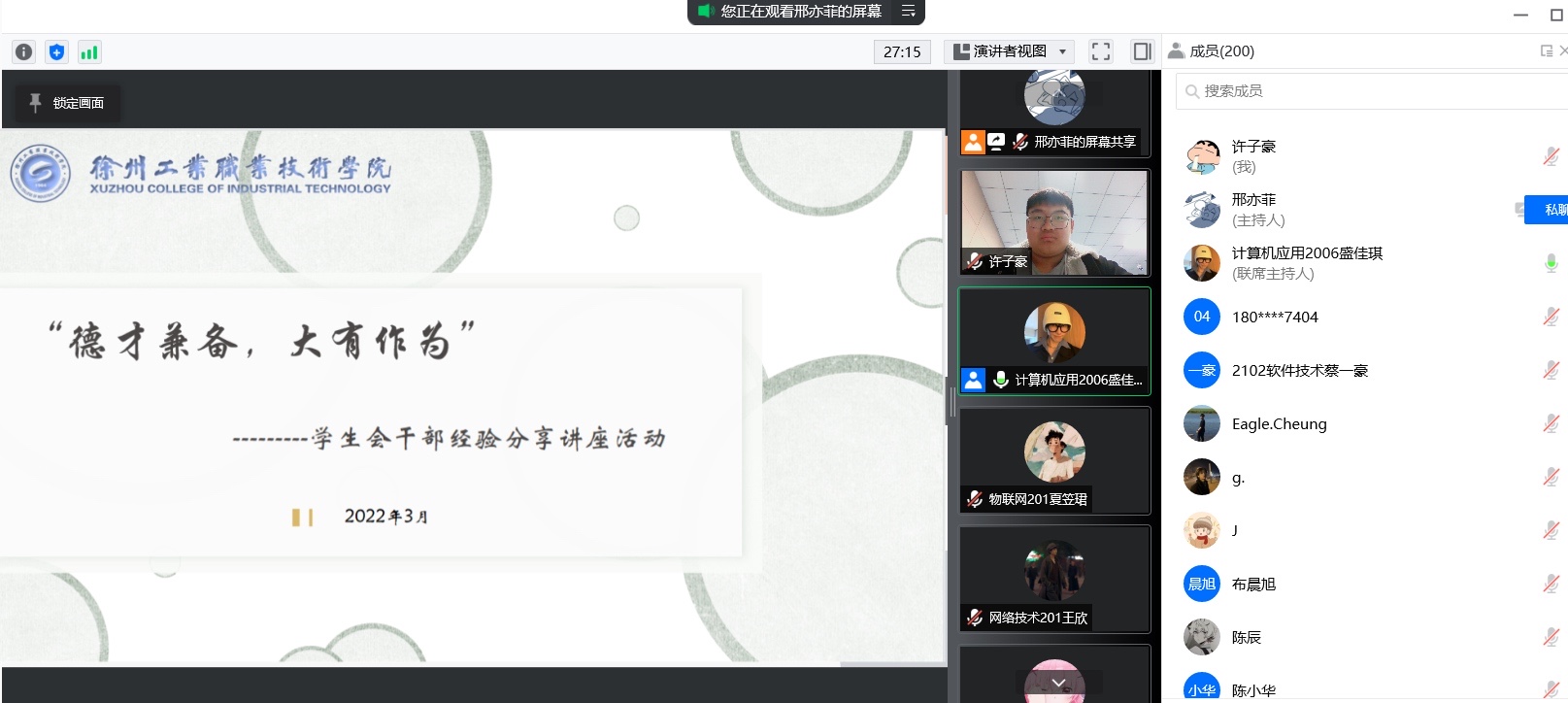Pop out the members panel
The height and width of the screenshot is (703, 1568).
coord(1547,51)
